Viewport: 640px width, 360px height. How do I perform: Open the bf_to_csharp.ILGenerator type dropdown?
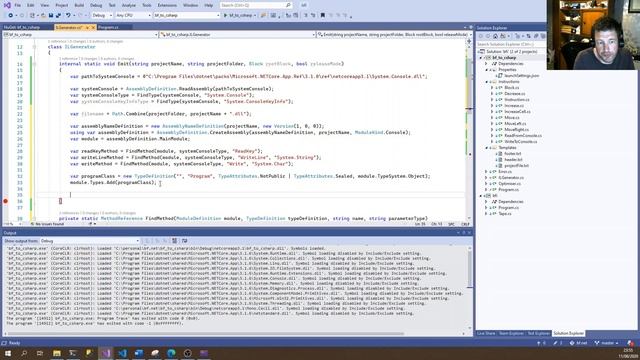[x=238, y=35]
